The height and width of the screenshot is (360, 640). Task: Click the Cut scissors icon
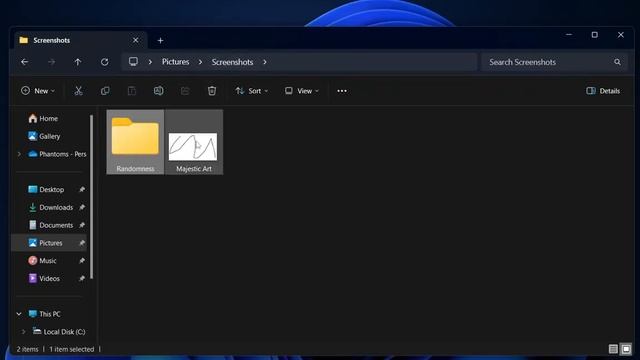[78, 91]
